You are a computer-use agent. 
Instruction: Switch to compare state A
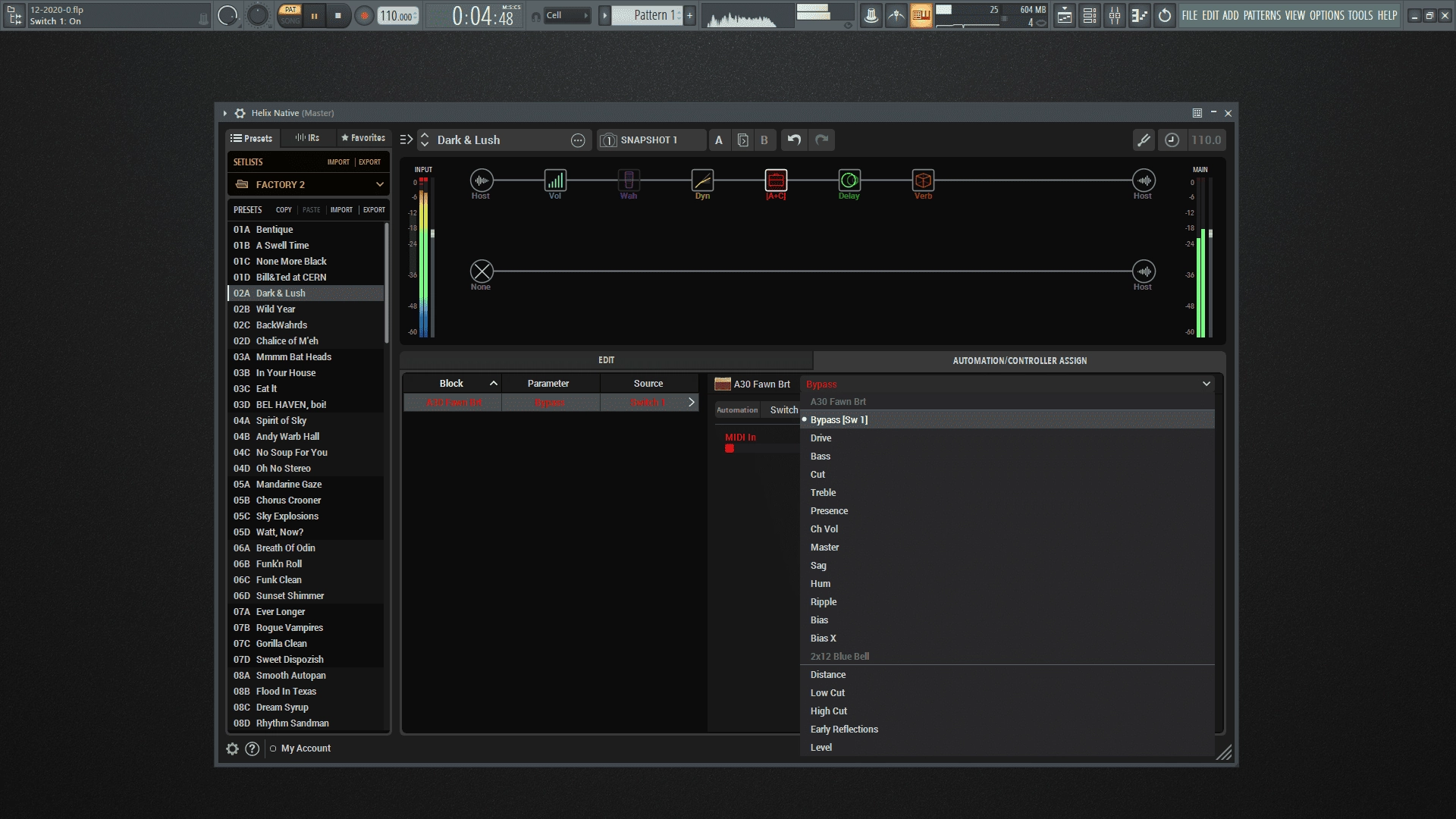[x=719, y=140]
